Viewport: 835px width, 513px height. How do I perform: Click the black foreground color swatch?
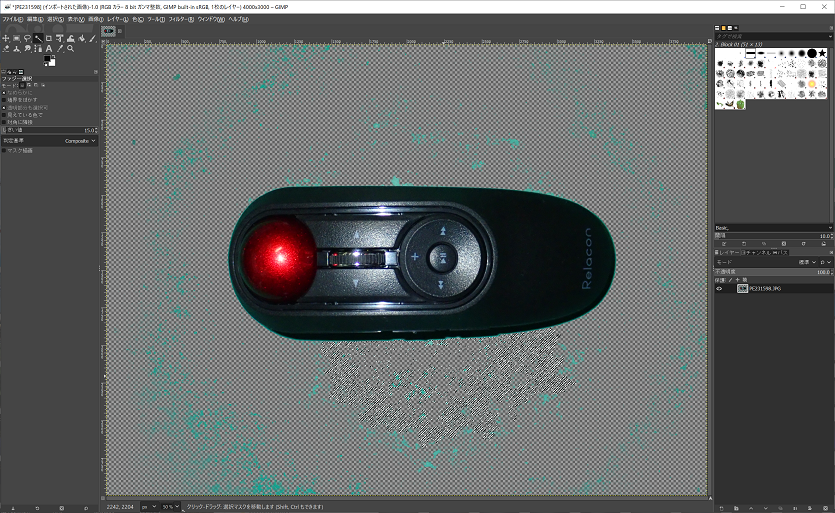[x=47, y=58]
